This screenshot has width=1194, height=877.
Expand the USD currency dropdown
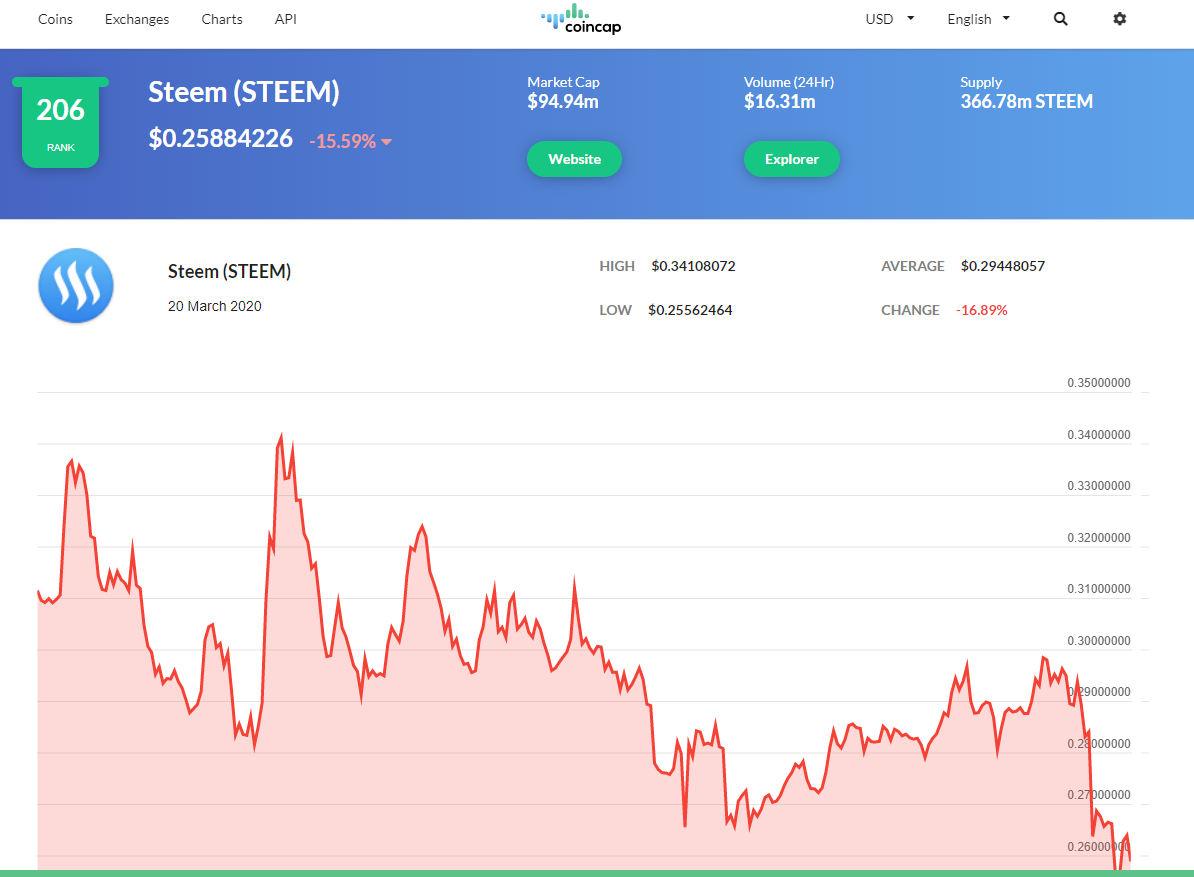(889, 19)
